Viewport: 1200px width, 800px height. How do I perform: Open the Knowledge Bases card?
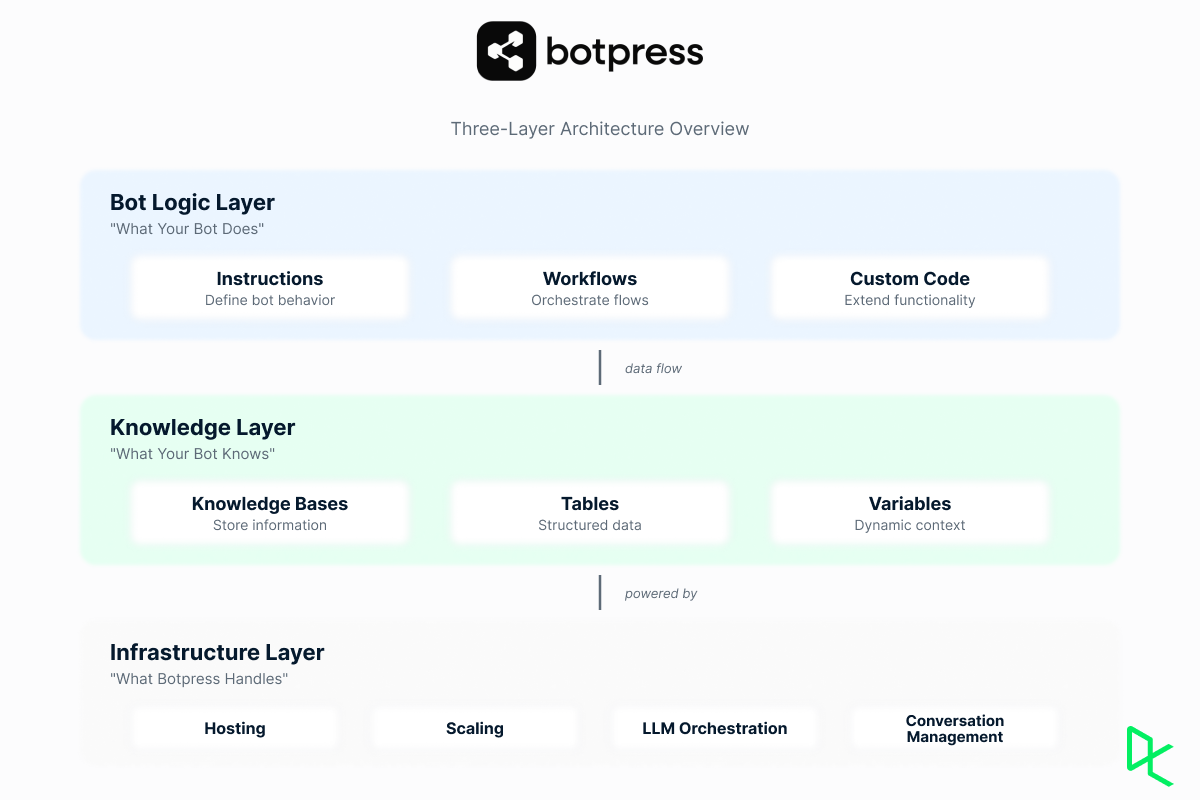270,512
